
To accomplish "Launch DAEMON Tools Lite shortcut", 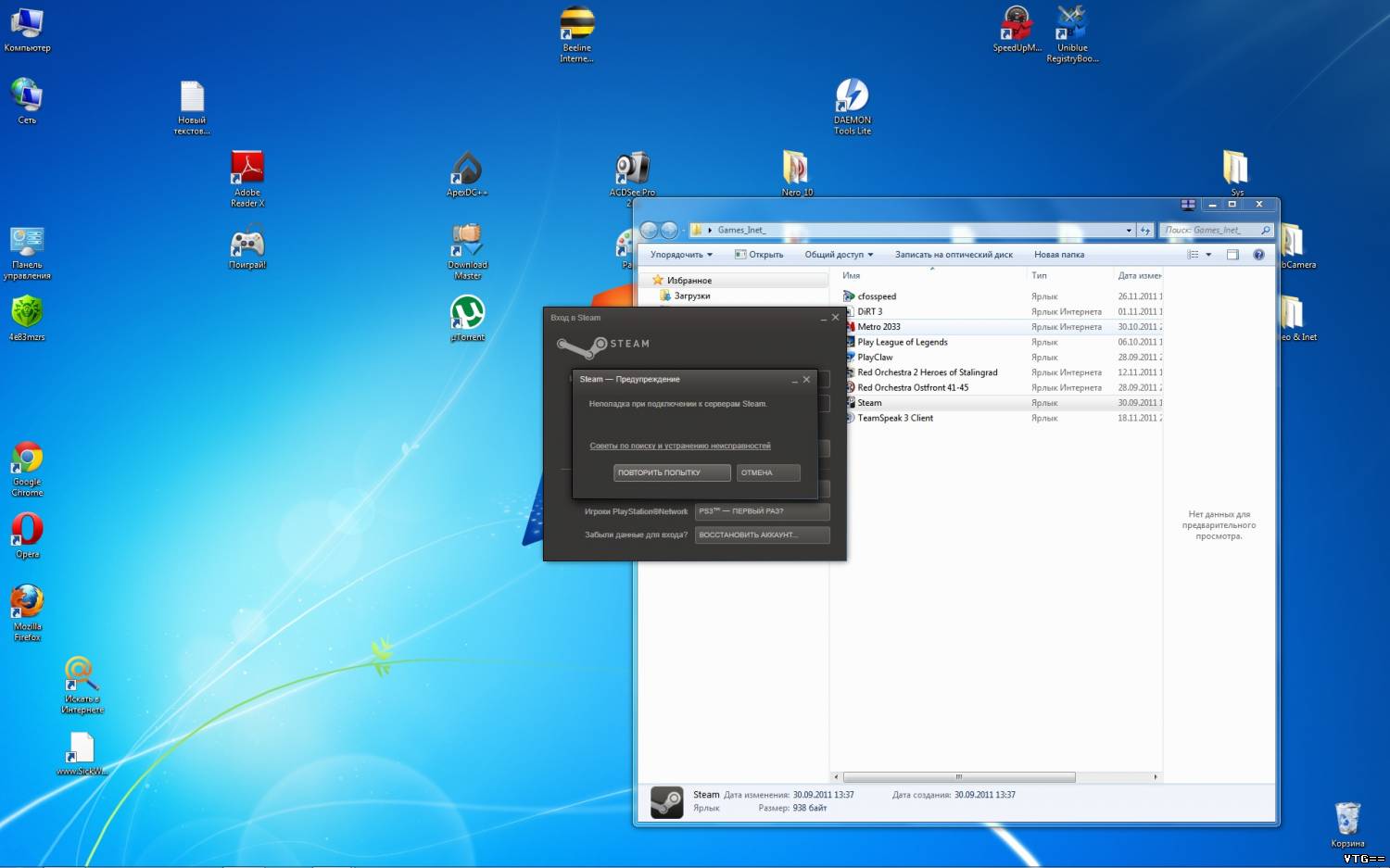I will click(x=852, y=107).
